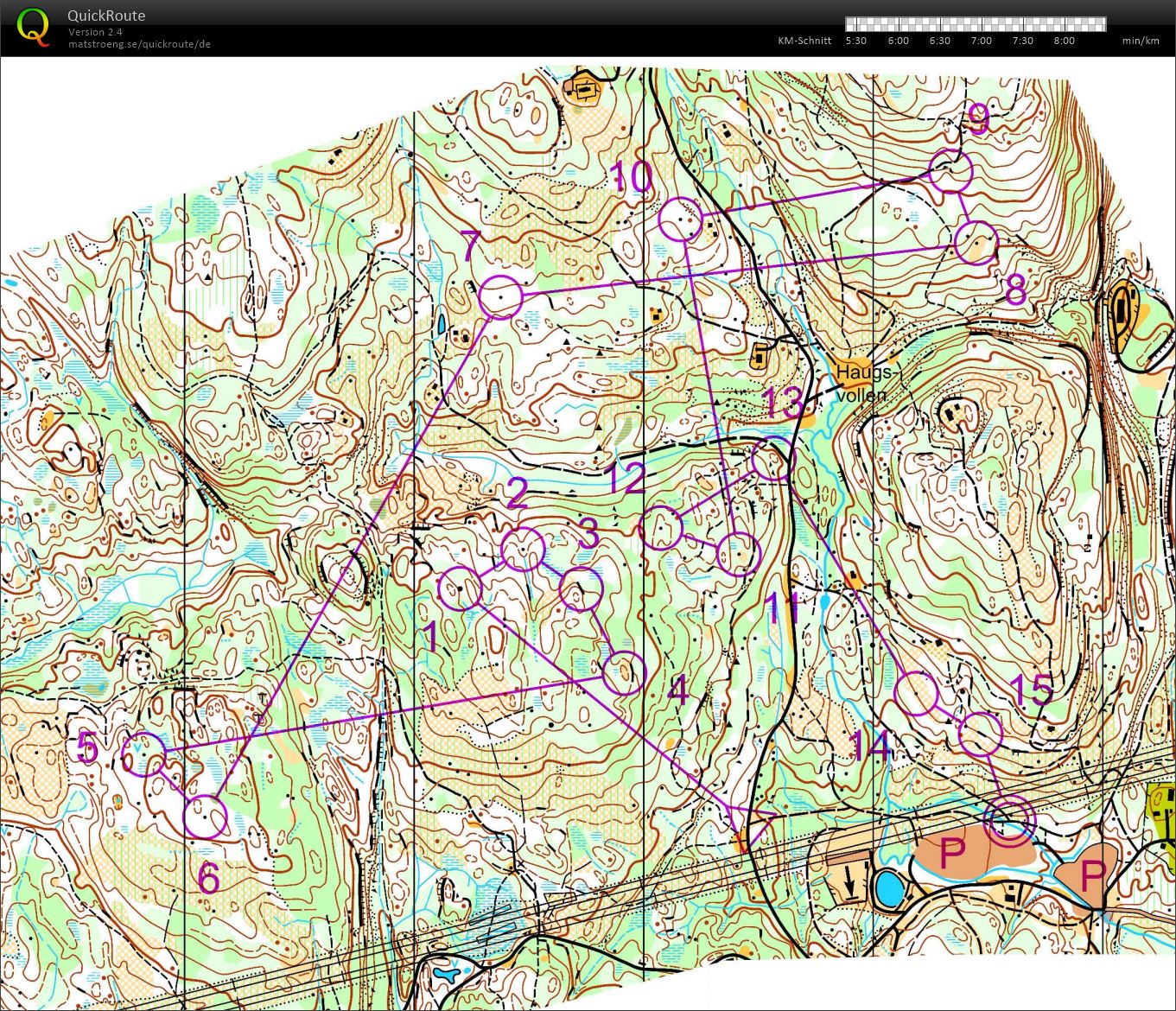Viewport: 1176px width, 1011px height.
Task: Click the blue pond near parking area
Action: tap(887, 888)
